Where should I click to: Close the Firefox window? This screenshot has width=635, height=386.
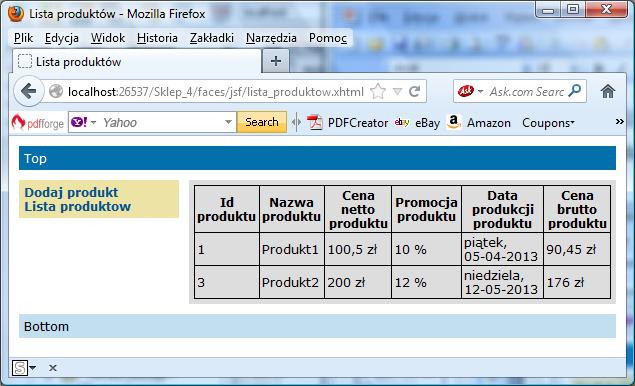[x=606, y=10]
